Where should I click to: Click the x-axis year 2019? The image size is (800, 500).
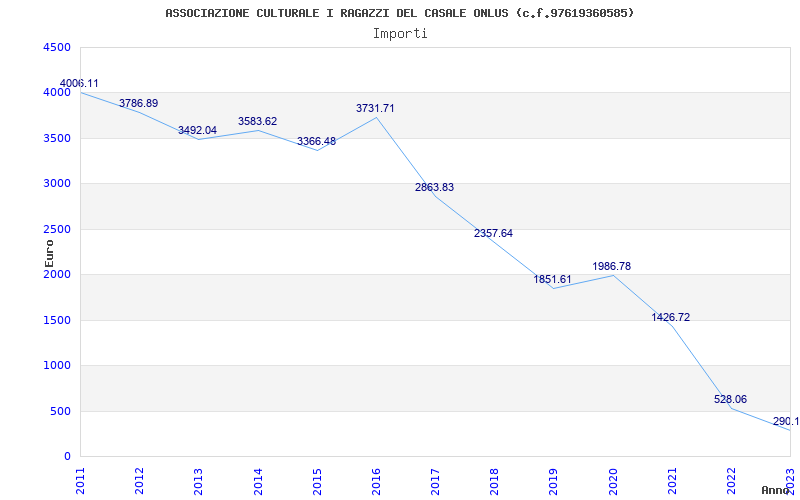click(x=554, y=481)
